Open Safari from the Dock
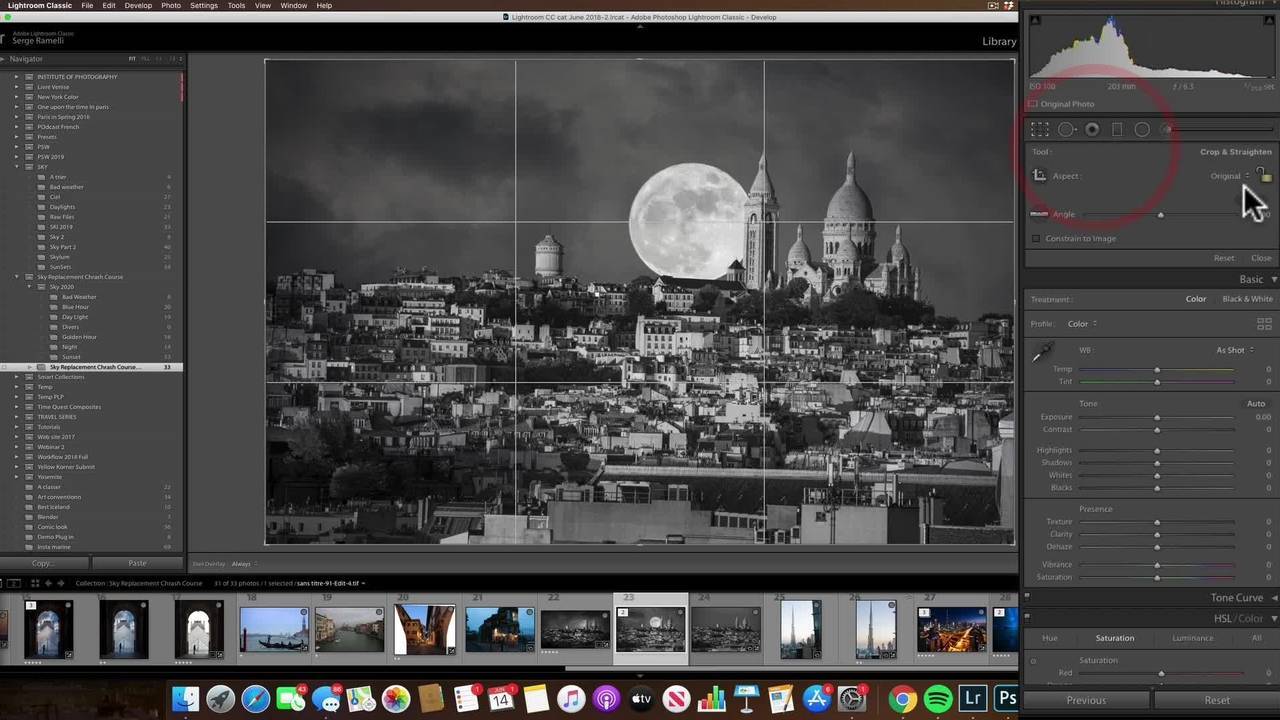The image size is (1280, 720). 256,699
